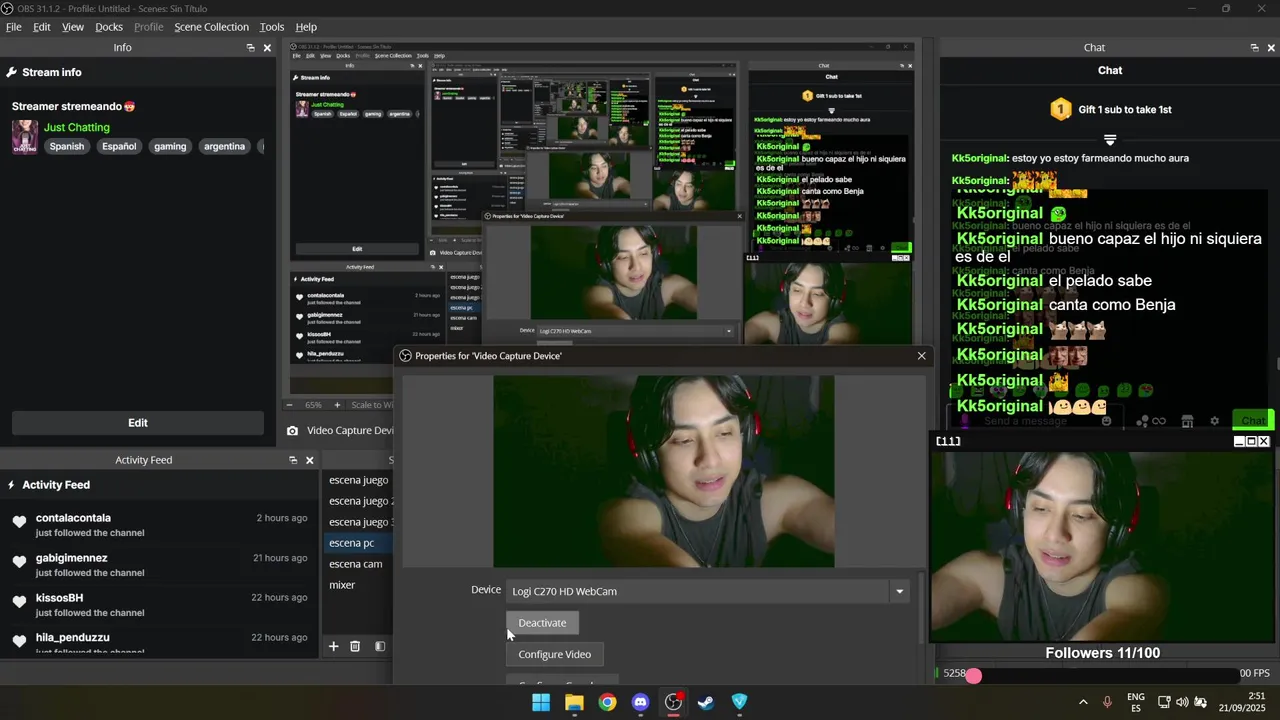Open Discord from the taskbar

tap(640, 702)
